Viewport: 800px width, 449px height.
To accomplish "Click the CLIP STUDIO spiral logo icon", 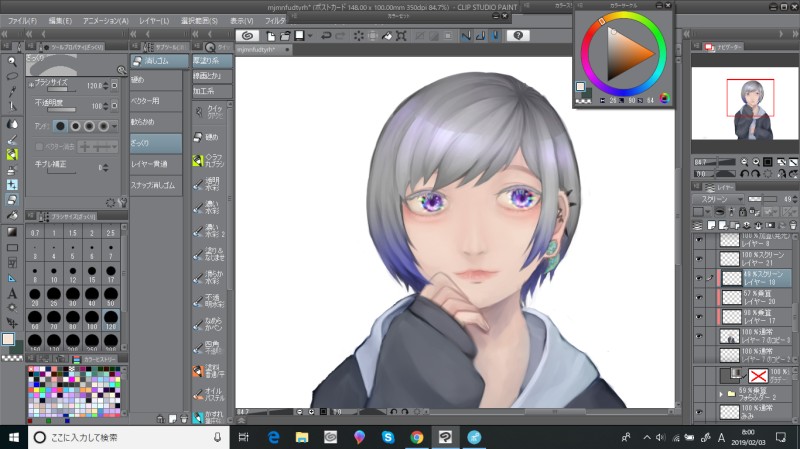I will pos(247,36).
